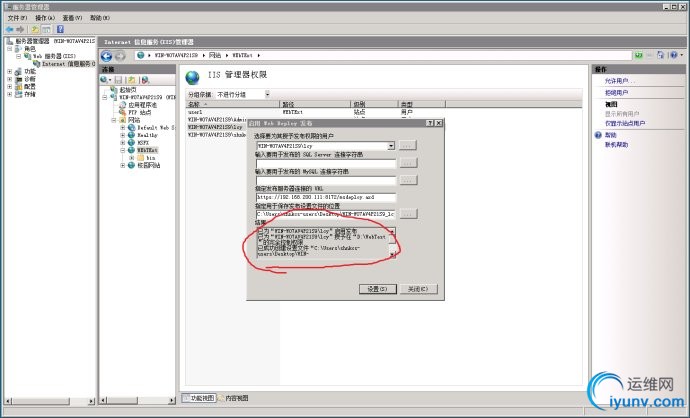Click the MySQL connection string field

[x=326, y=180]
